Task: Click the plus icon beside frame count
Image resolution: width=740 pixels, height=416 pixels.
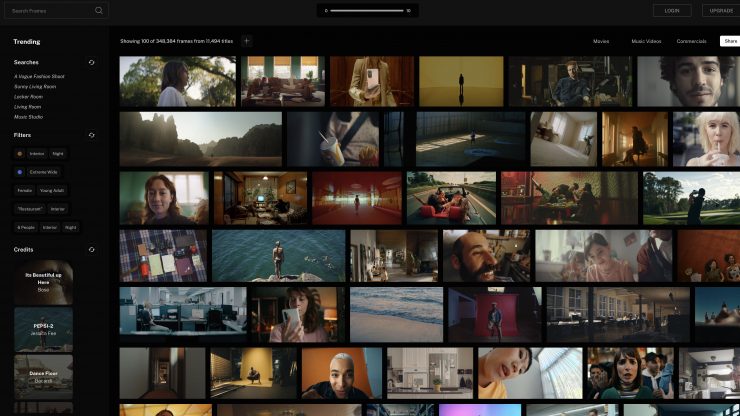Action: click(246, 41)
